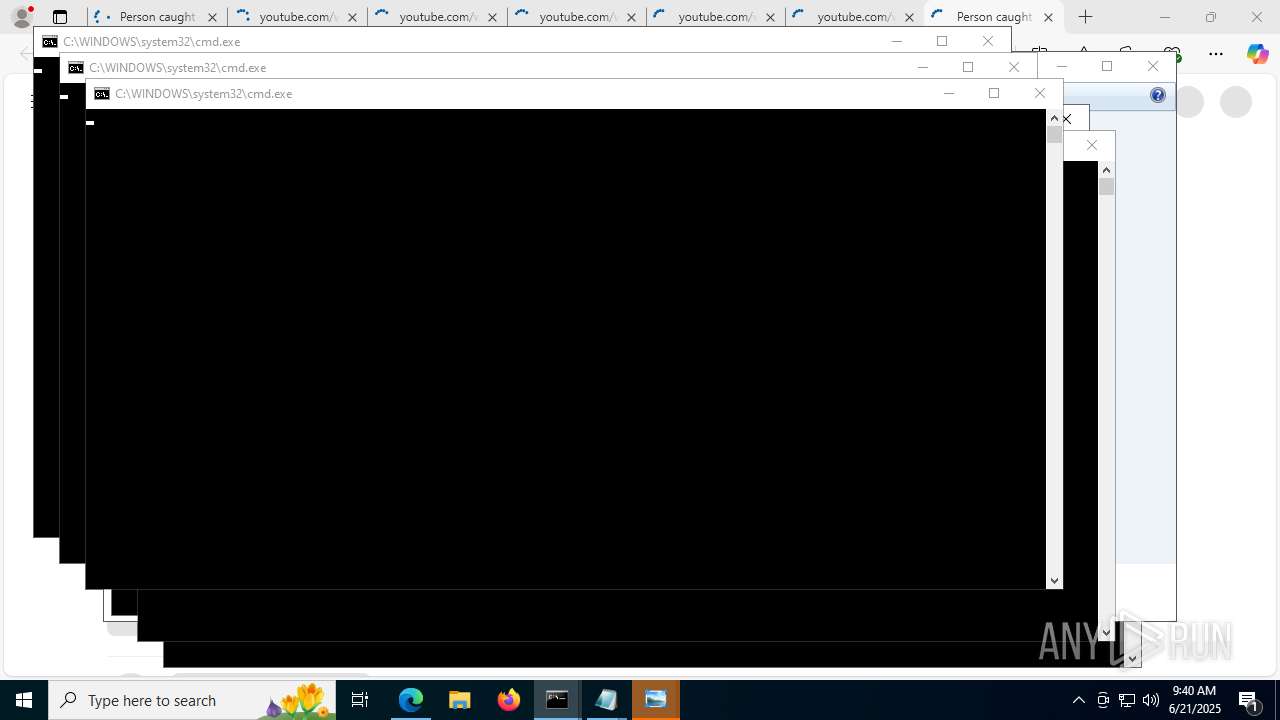Close the second browser tab
The width and height of the screenshot is (1280, 720).
[352, 17]
